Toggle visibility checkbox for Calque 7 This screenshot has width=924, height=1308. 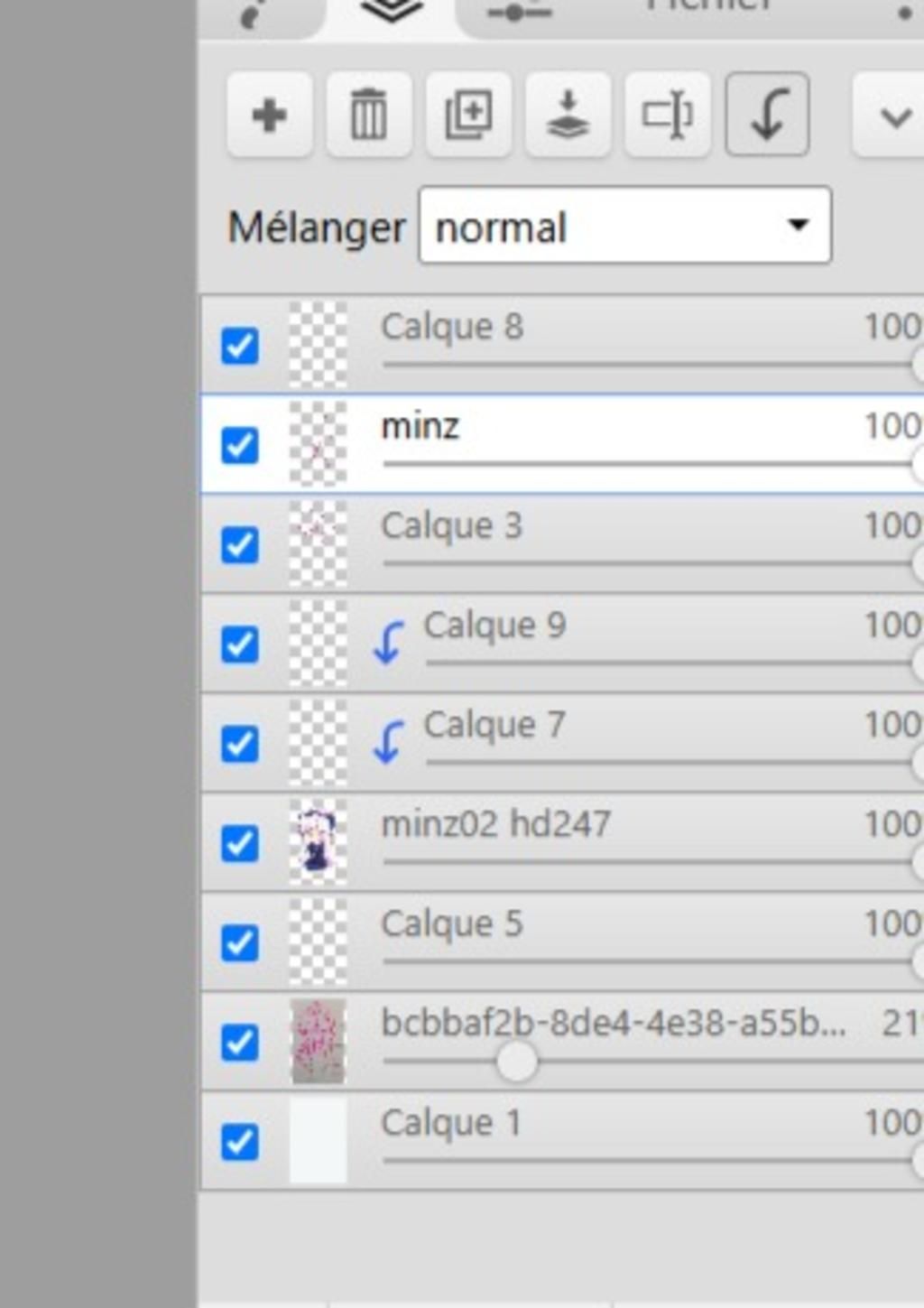point(240,744)
